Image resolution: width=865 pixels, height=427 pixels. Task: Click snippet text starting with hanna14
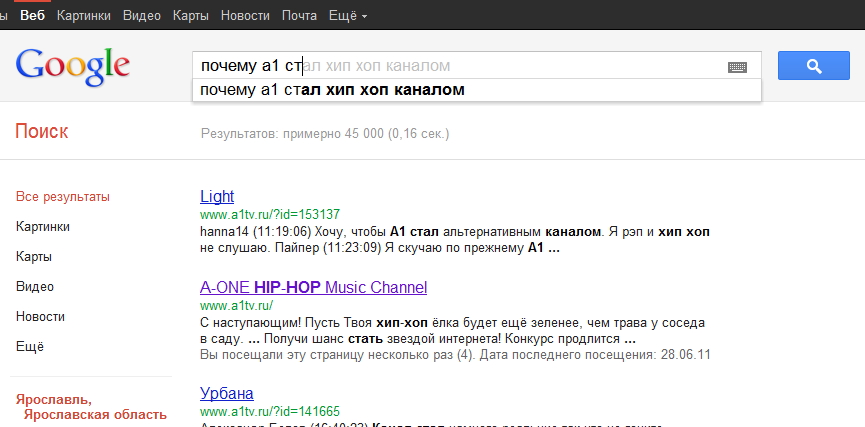455,240
